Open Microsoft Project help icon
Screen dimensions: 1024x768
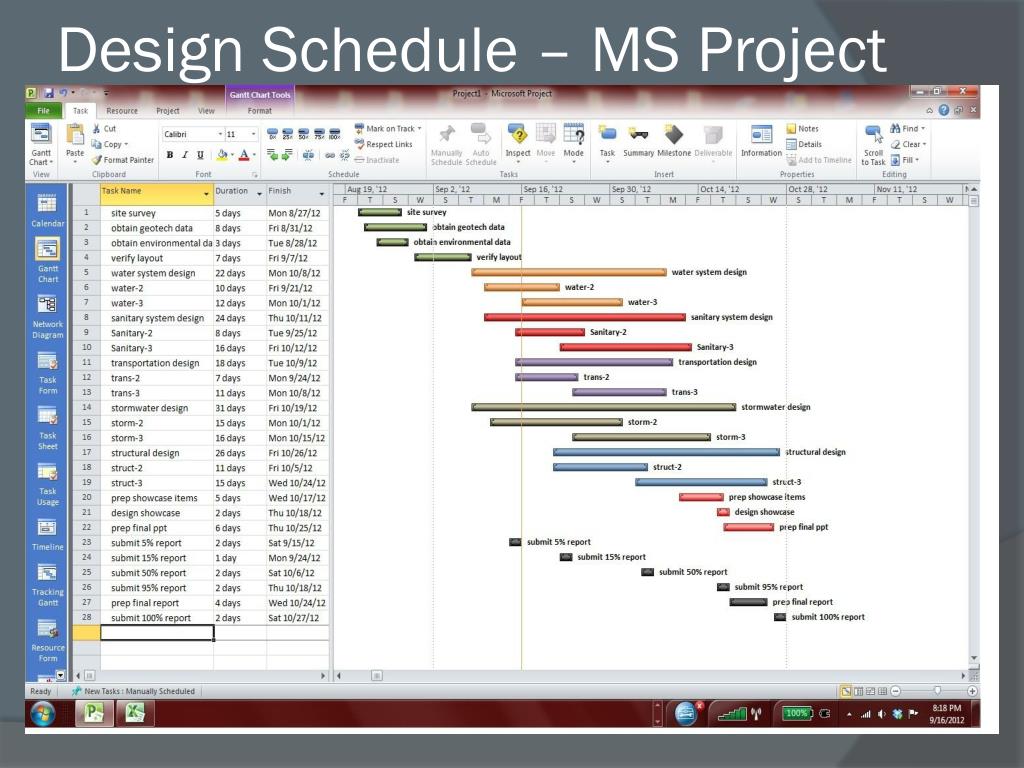pos(944,110)
